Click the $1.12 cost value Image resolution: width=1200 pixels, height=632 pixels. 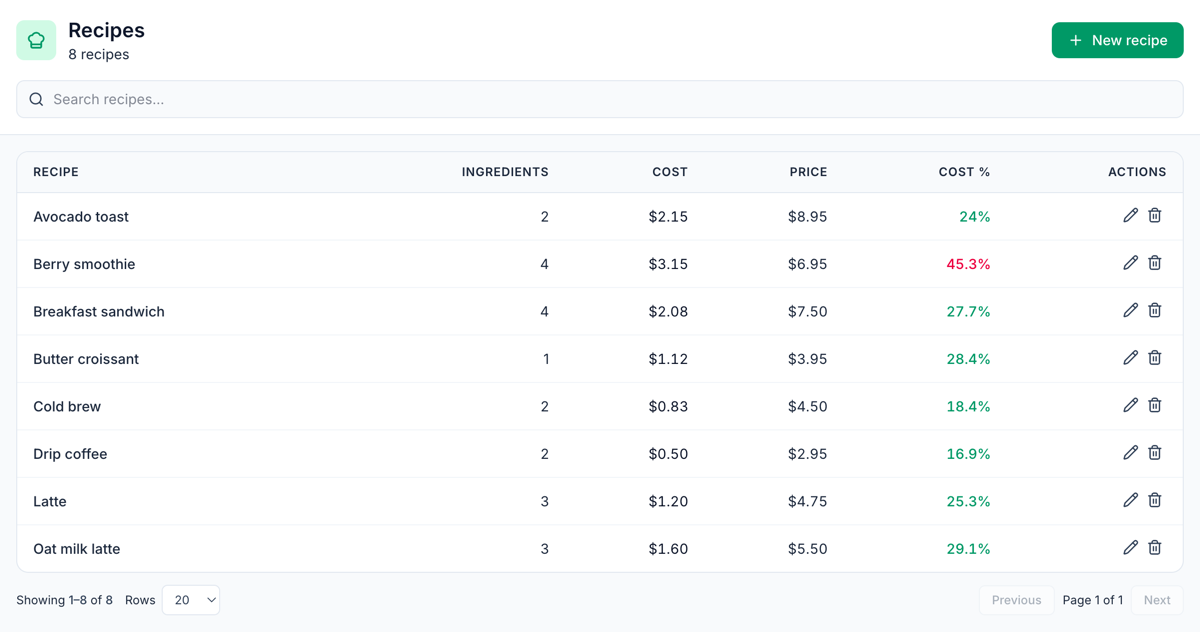[668, 359]
